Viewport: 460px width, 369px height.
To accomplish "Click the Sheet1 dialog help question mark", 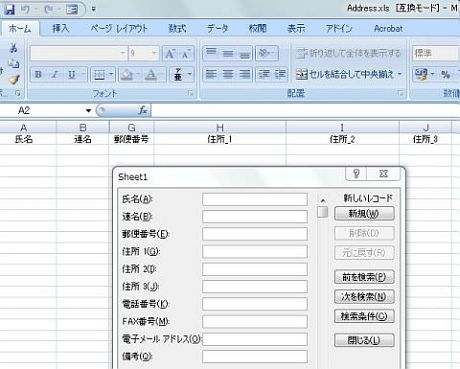I will 356,174.
